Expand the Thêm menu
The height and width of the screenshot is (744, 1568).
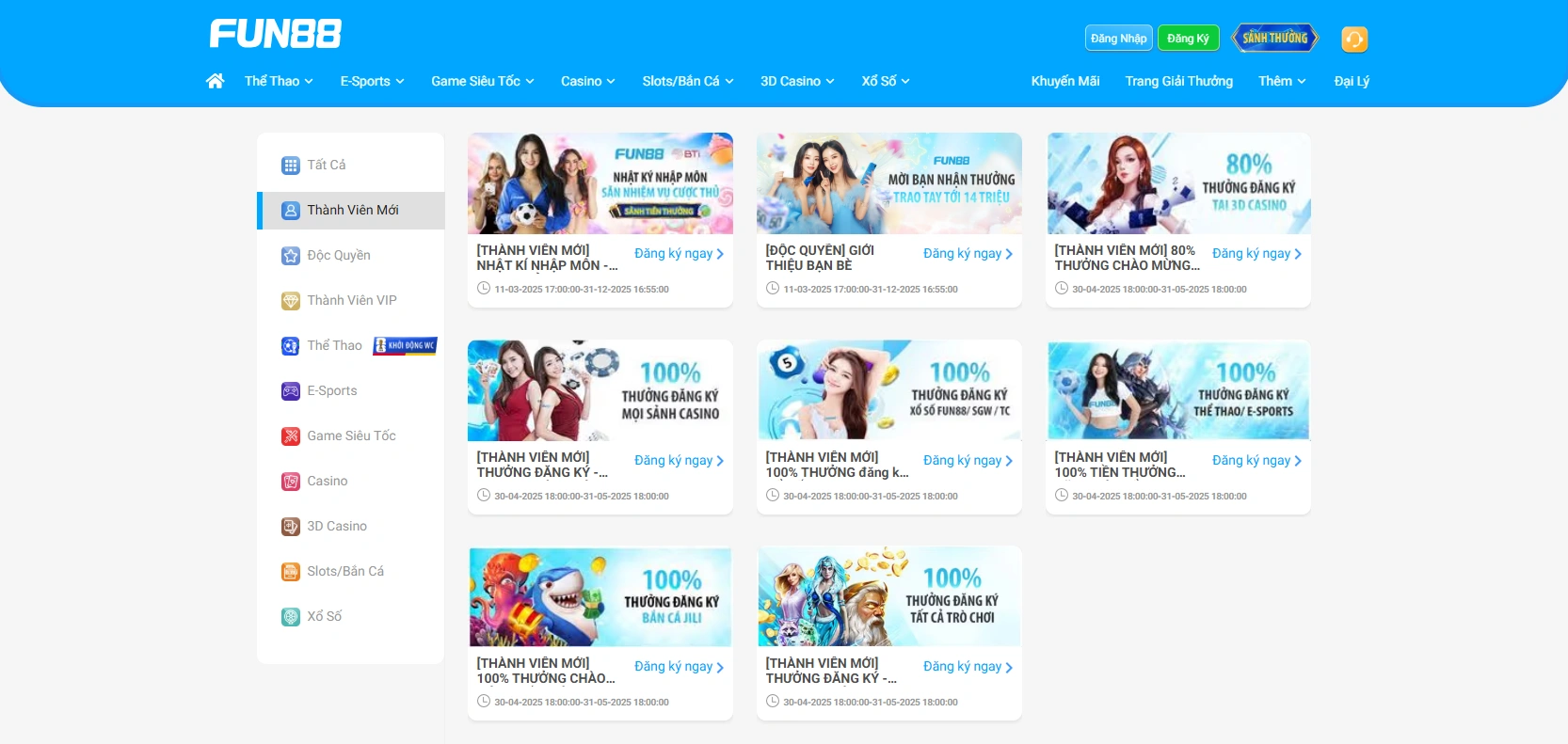point(1282,81)
